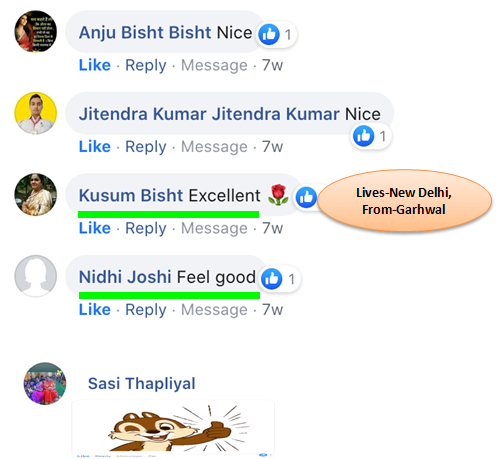
Task: Click the like reaction icon beside Kusum Bisht's comment
Action: pos(306,197)
